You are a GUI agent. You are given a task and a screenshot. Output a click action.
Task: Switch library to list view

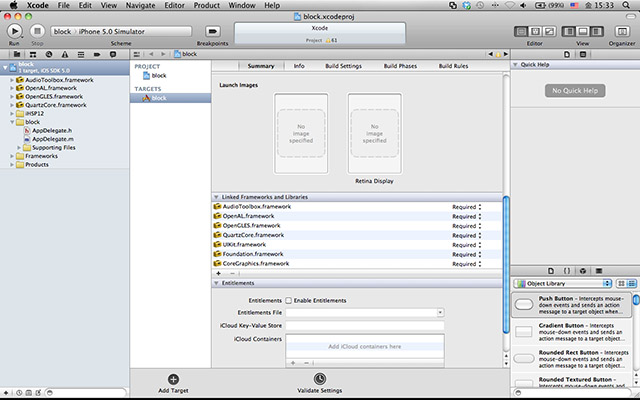[631, 283]
